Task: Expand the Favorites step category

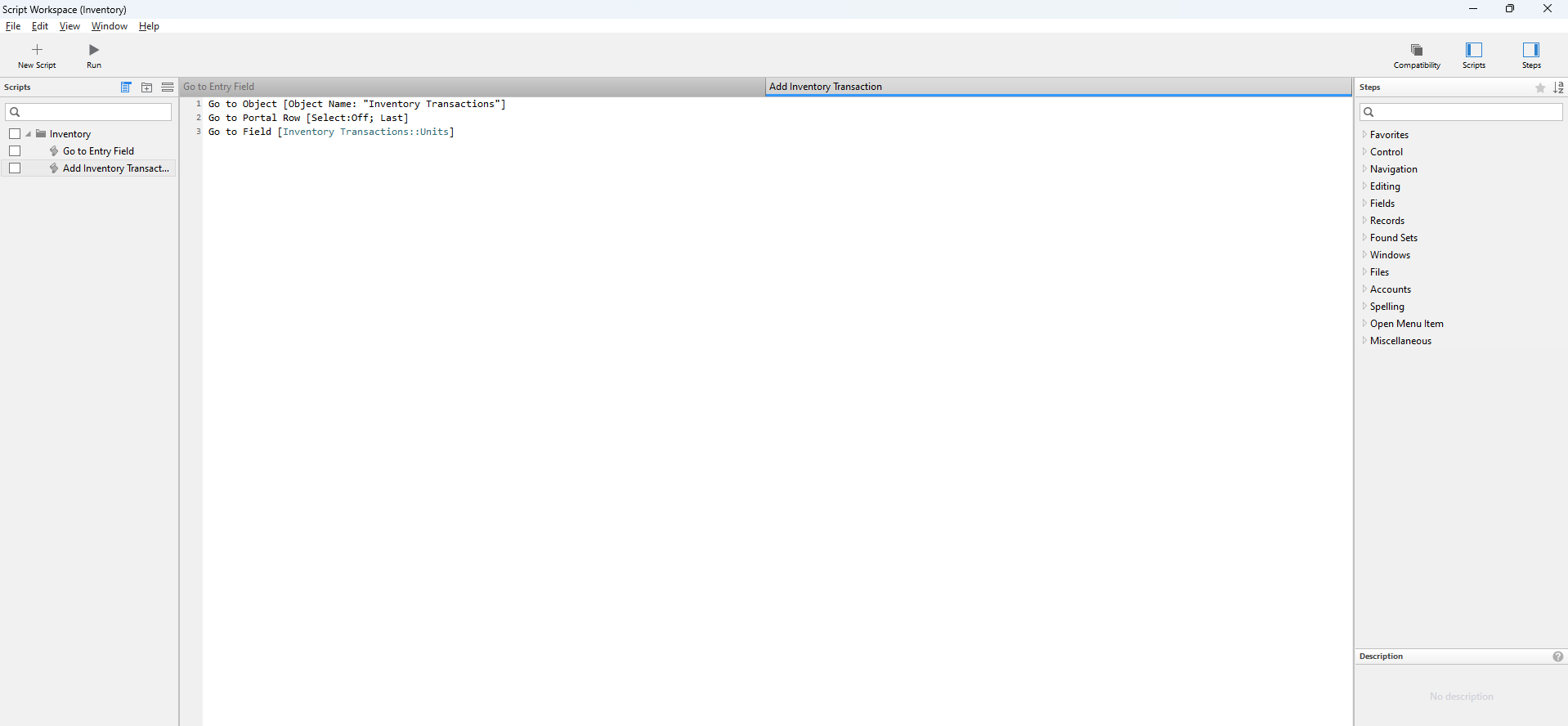Action: (1364, 134)
